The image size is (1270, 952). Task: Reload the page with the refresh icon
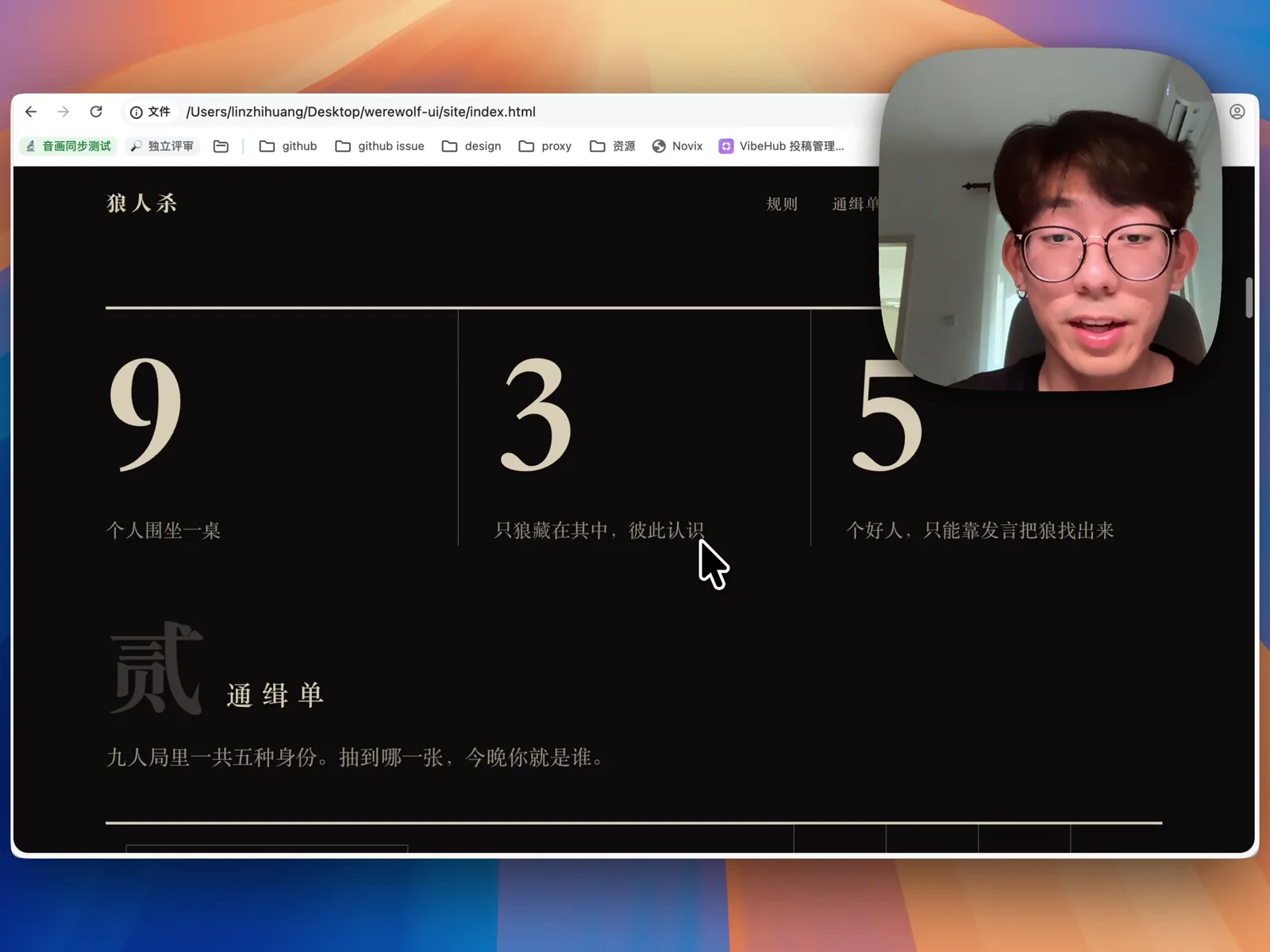pyautogui.click(x=96, y=112)
